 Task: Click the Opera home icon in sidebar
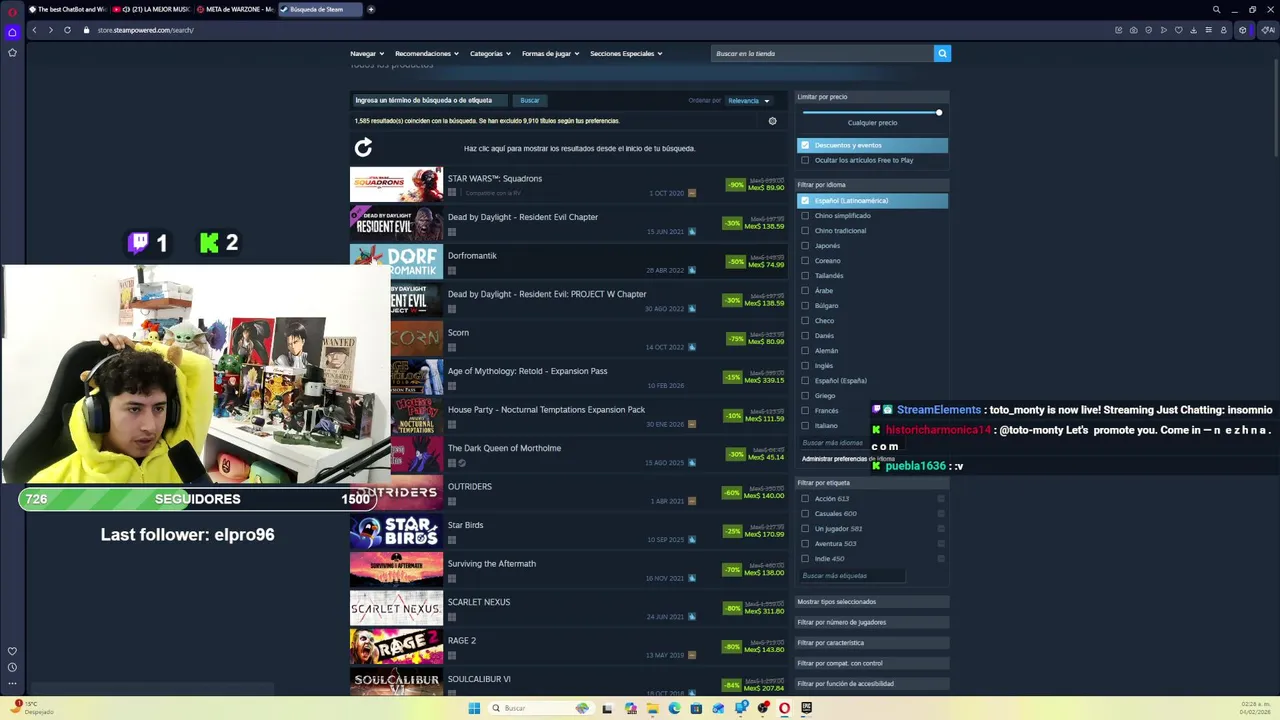tap(12, 32)
